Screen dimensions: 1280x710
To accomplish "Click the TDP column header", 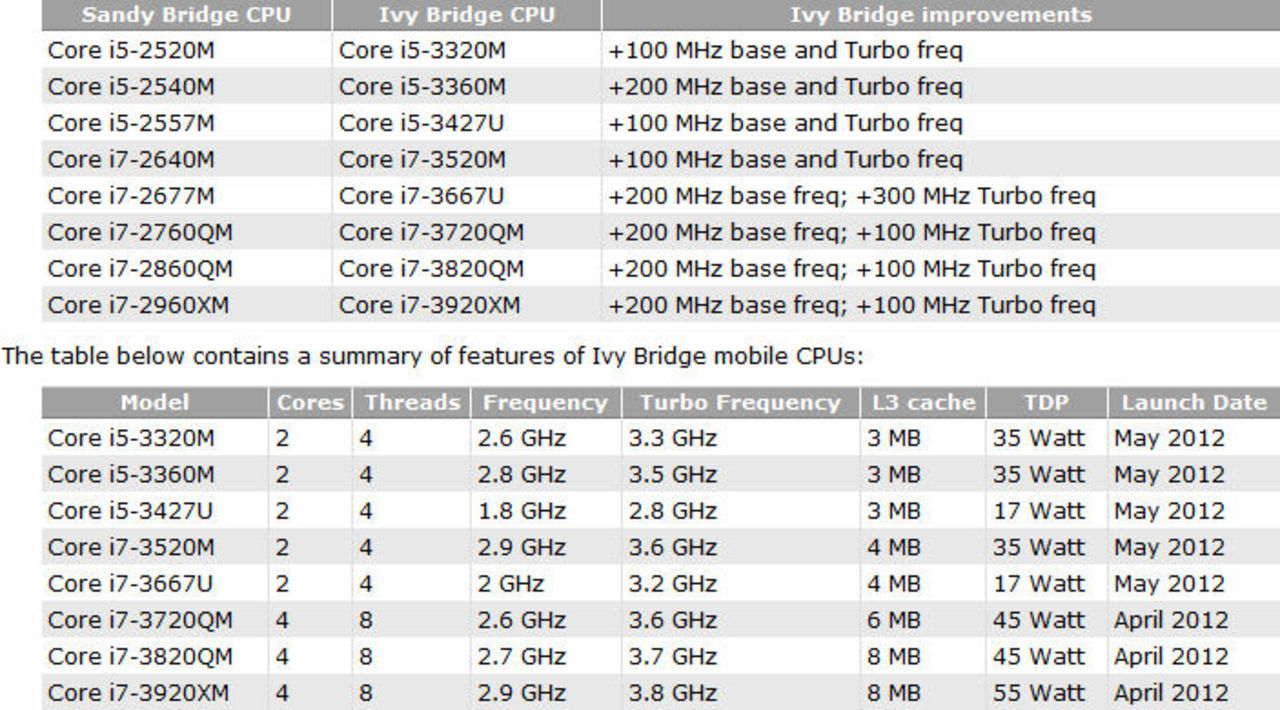I will coord(1046,403).
